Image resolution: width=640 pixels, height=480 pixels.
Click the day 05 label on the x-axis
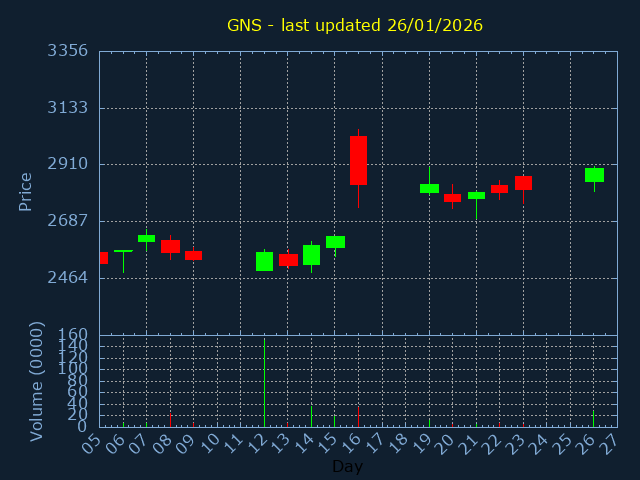pos(92,441)
